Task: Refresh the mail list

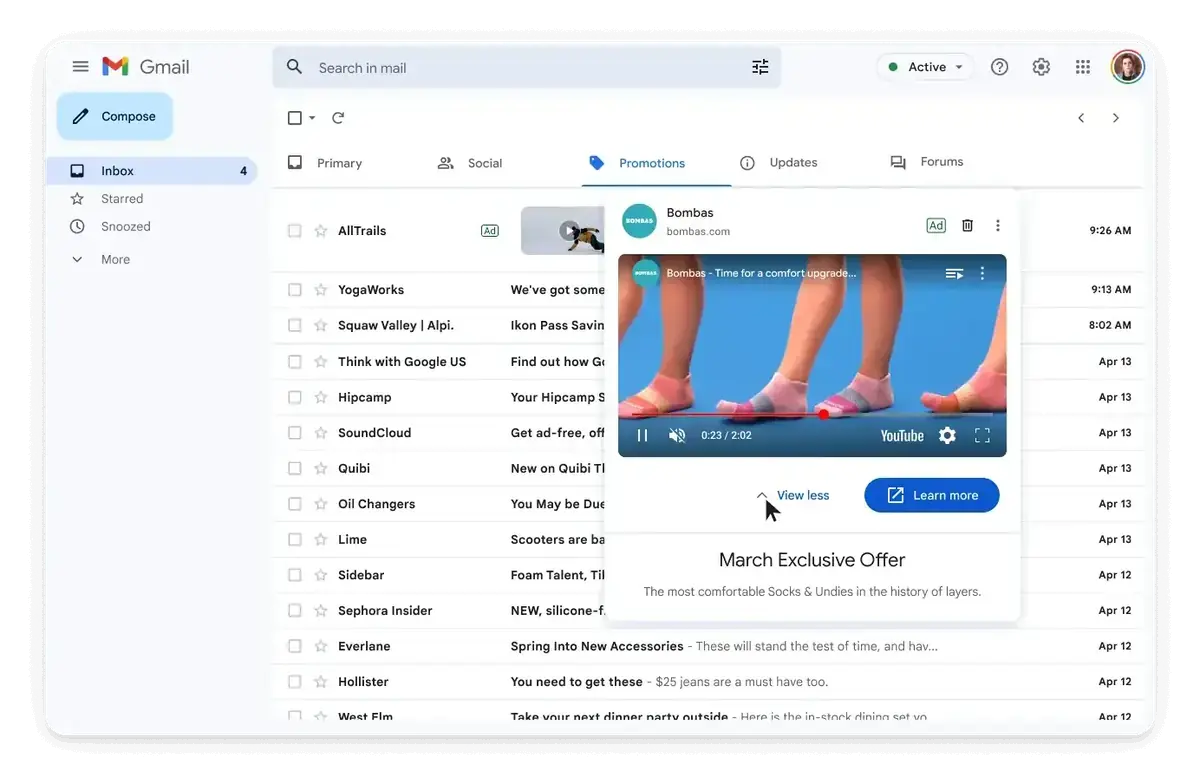Action: pos(338,118)
